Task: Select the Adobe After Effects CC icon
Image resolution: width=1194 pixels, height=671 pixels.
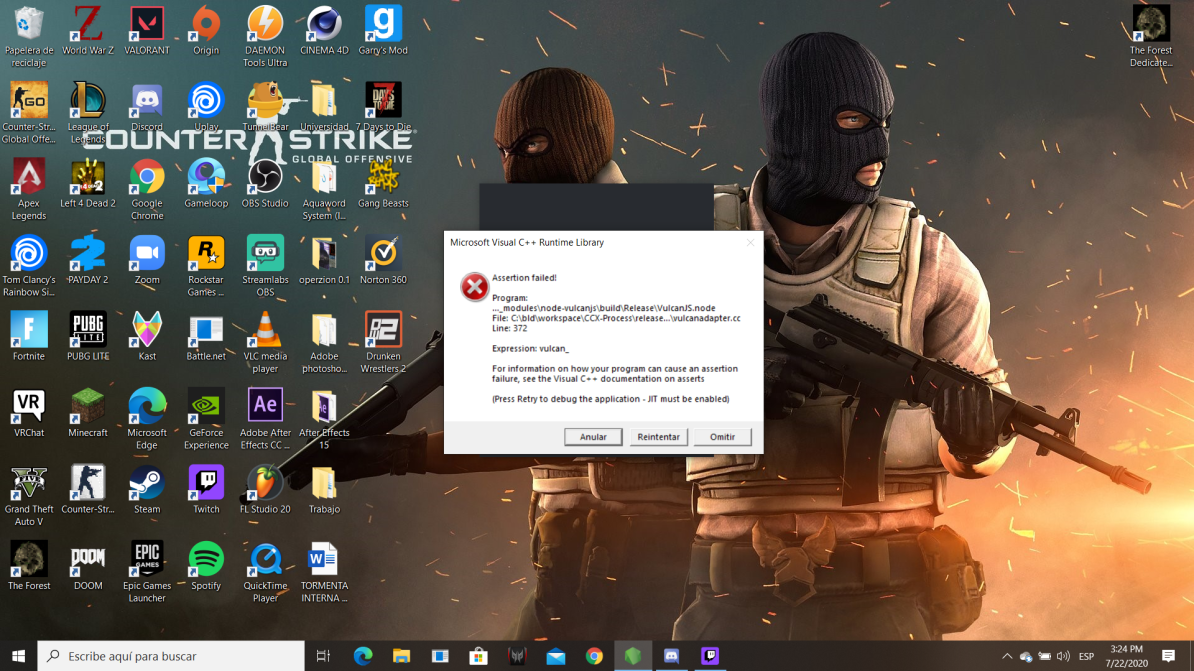Action: pos(265,419)
